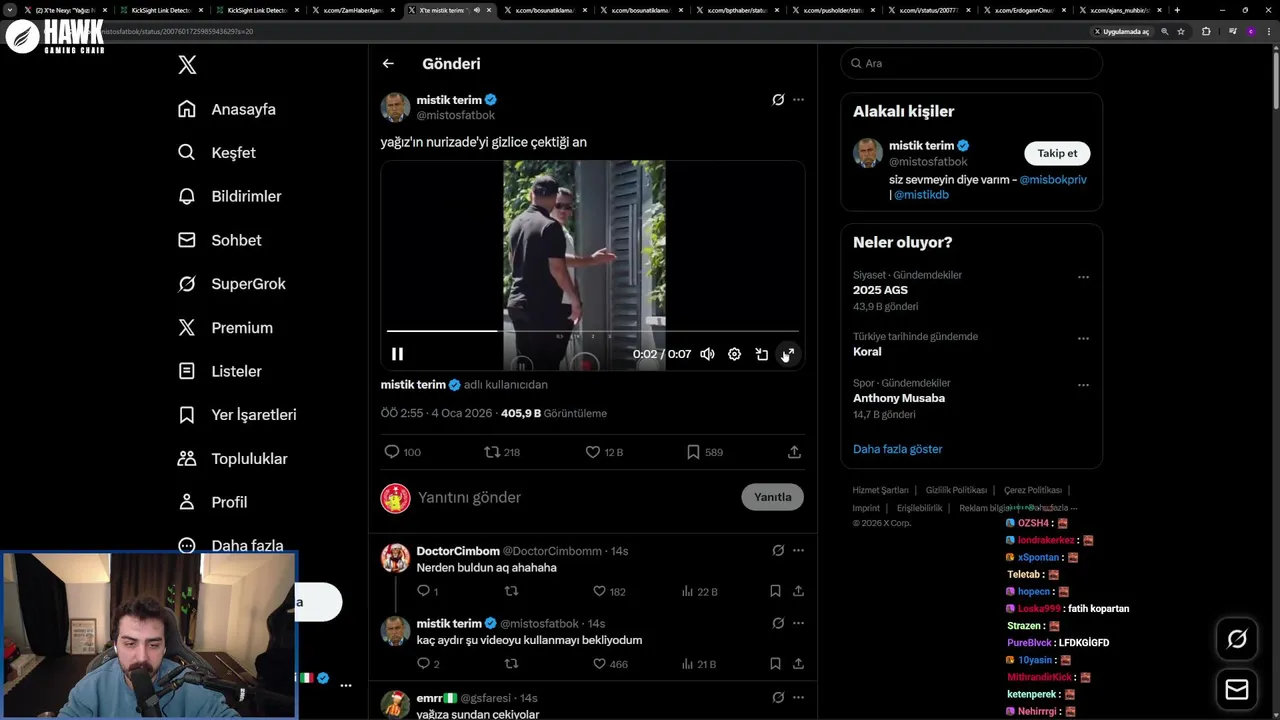The height and width of the screenshot is (720, 1280).
Task: Open Keşfet explore page
Action: pos(217,152)
